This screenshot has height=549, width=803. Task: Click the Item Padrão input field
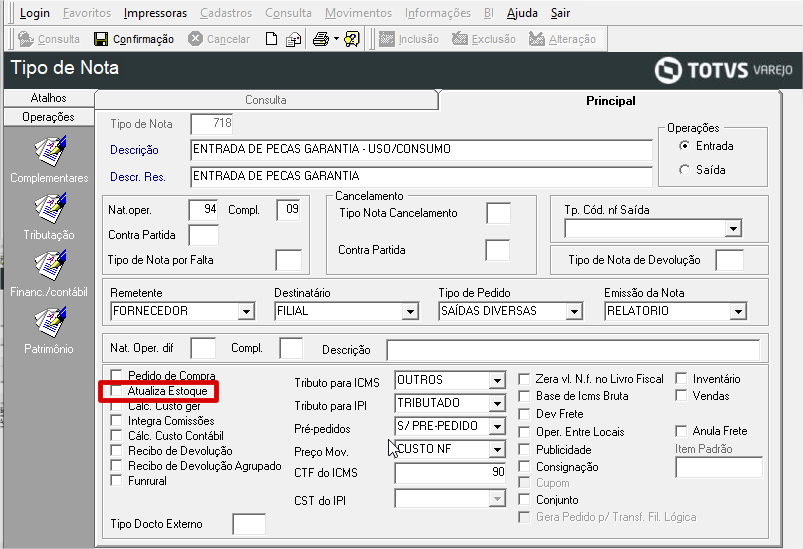pyautogui.click(x=719, y=468)
